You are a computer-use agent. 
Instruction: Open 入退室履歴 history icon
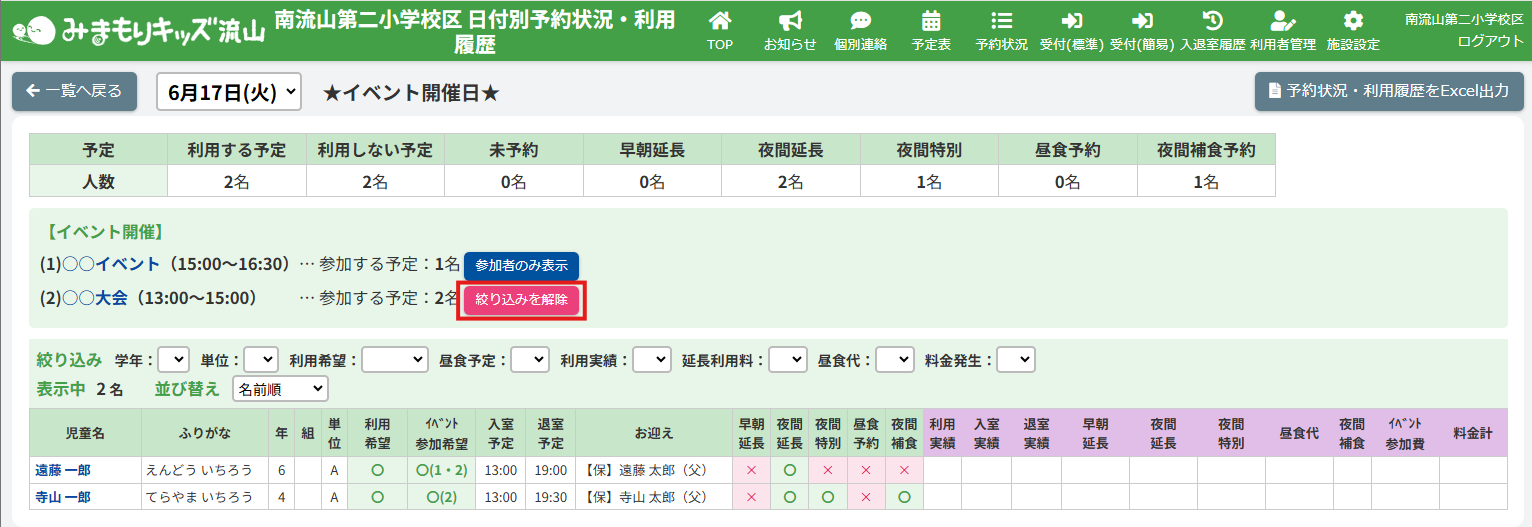(1212, 21)
